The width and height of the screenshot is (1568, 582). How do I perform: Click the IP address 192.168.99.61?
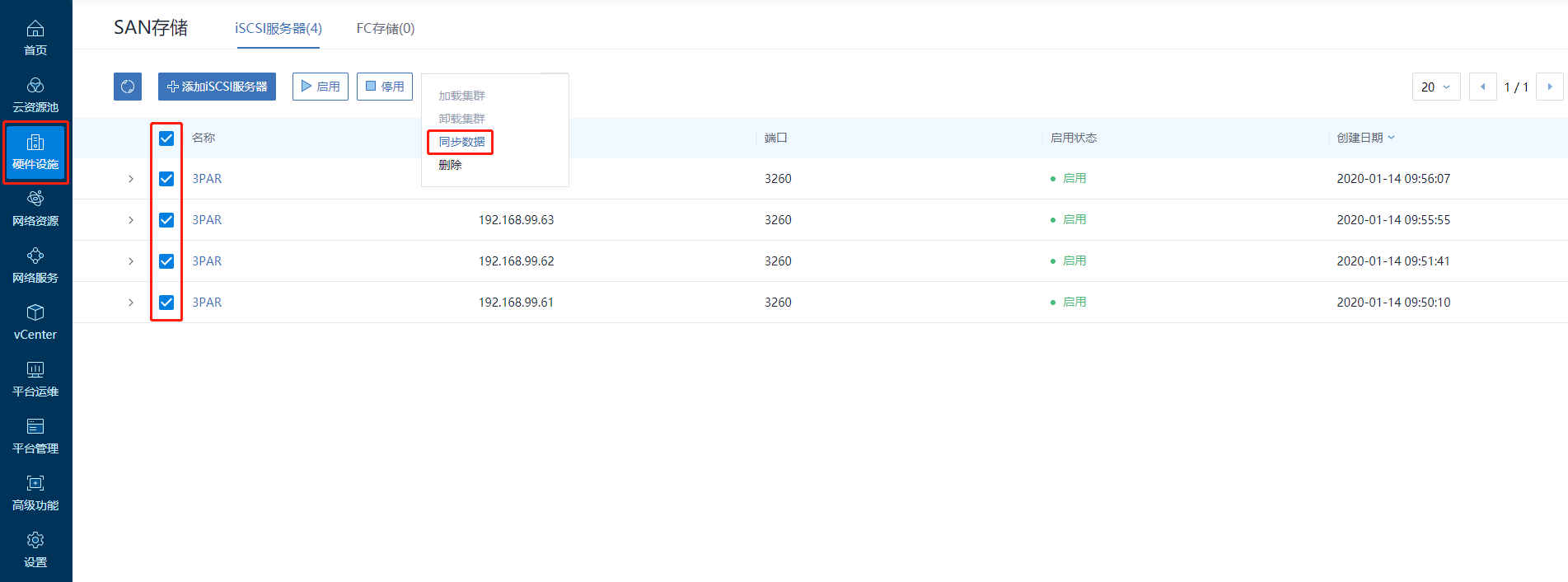click(x=517, y=303)
